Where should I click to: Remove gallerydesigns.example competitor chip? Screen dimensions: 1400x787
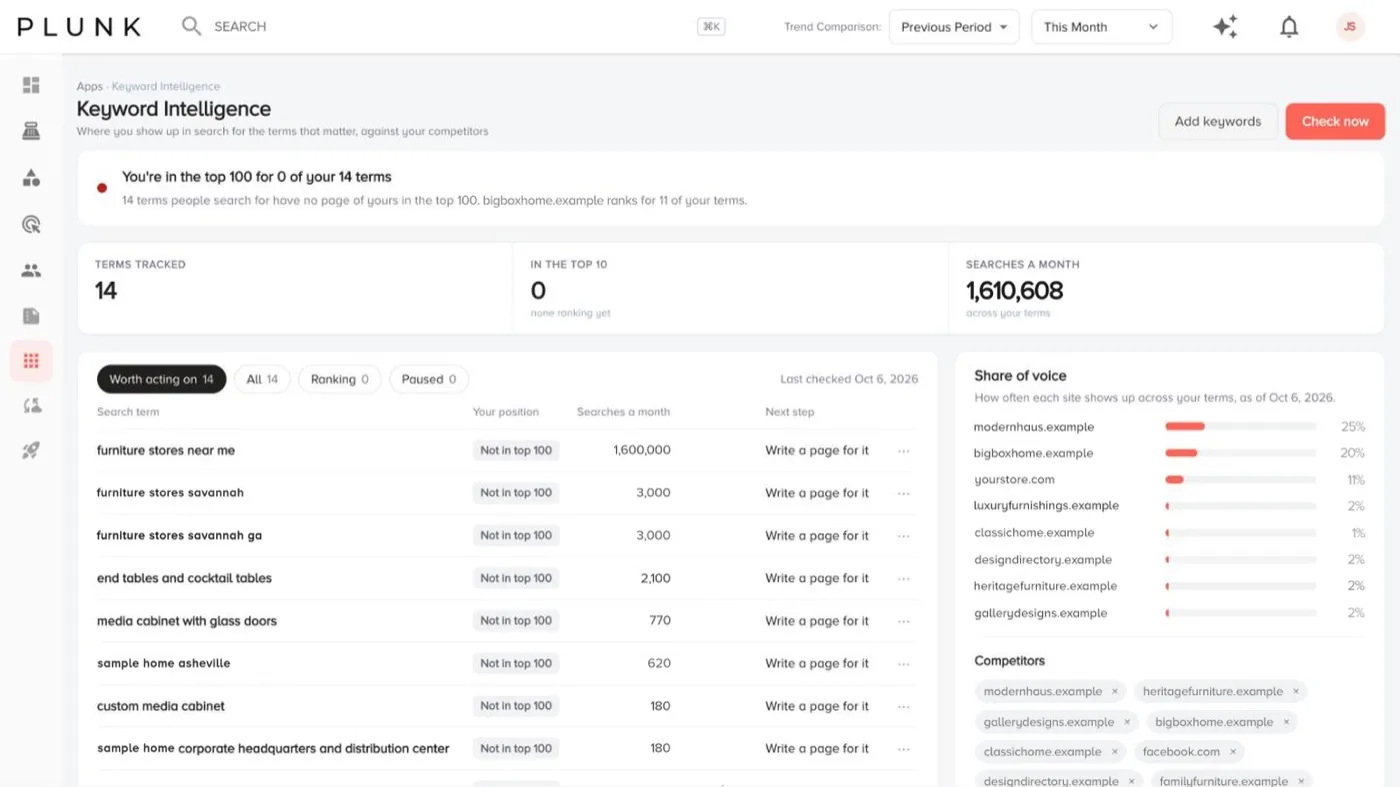1127,722
